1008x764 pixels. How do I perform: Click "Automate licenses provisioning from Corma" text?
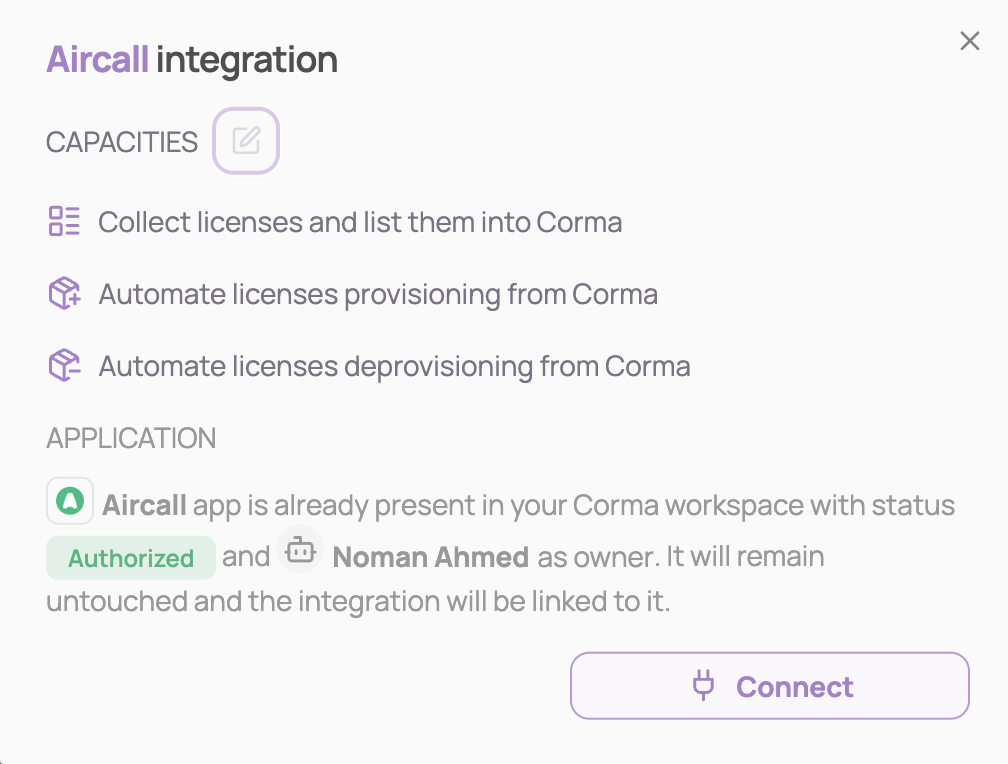tap(378, 295)
